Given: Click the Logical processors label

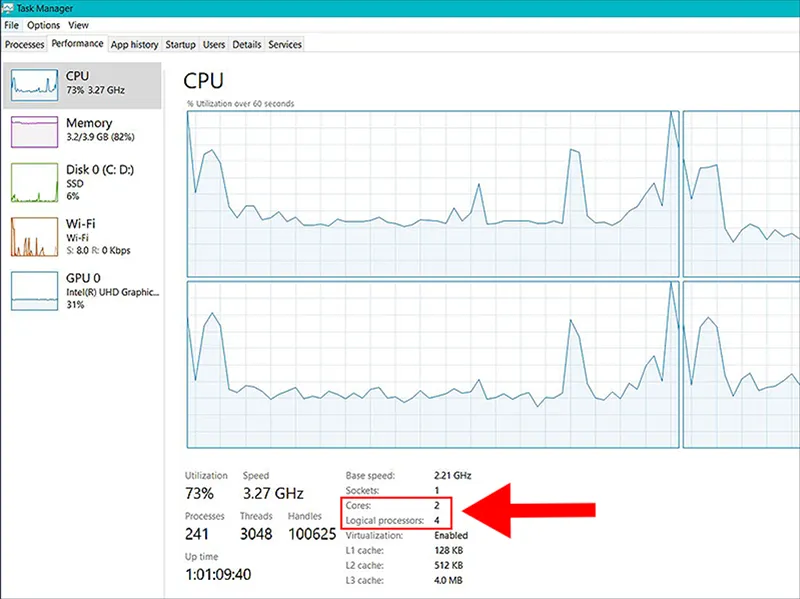Looking at the screenshot, I should [x=385, y=520].
